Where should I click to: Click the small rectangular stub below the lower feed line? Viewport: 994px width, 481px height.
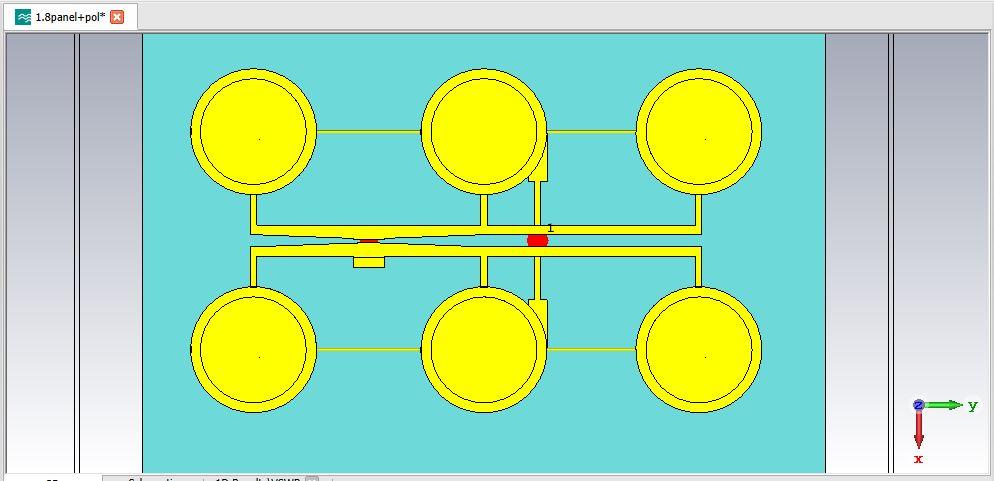click(369, 262)
